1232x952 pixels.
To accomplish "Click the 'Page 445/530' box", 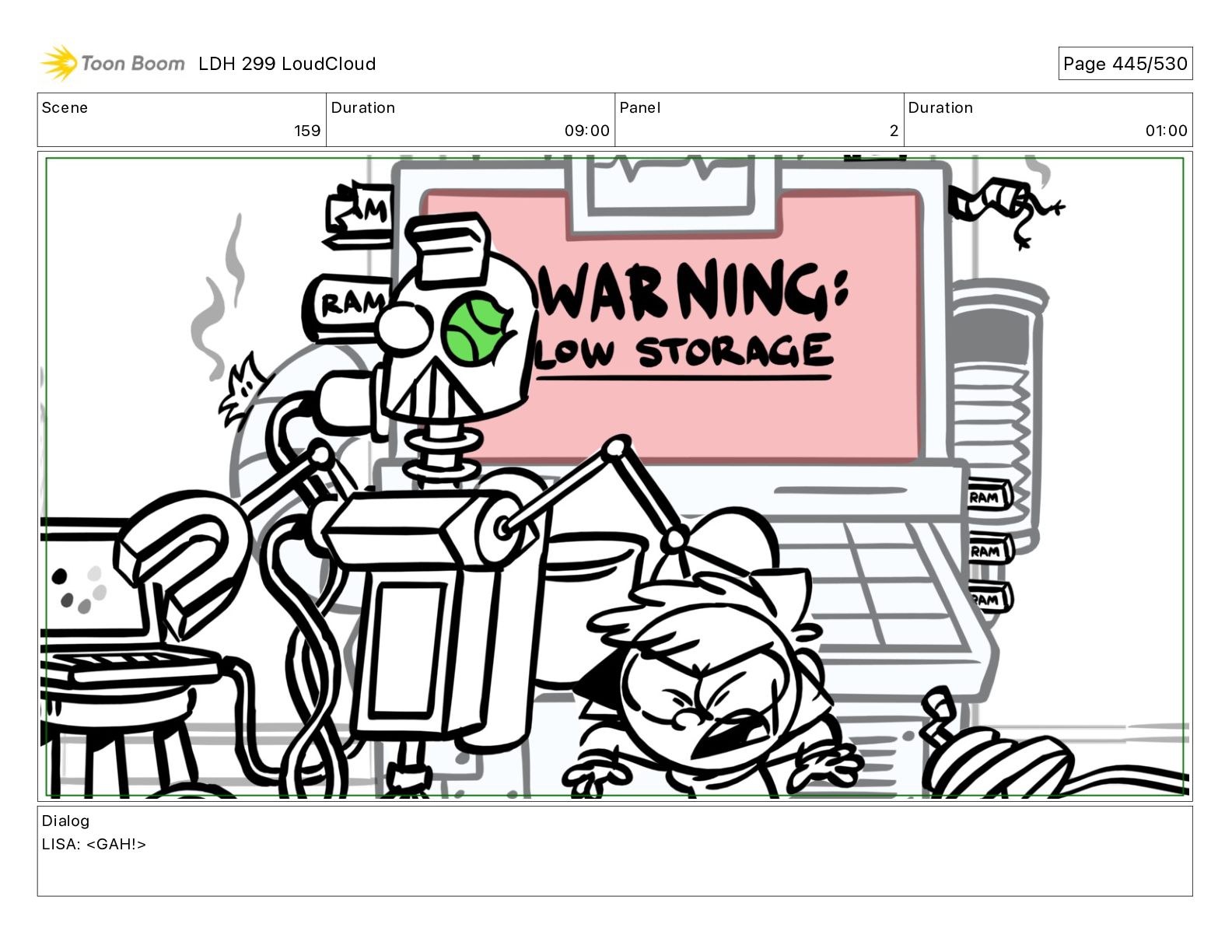I will pyautogui.click(x=1125, y=64).
